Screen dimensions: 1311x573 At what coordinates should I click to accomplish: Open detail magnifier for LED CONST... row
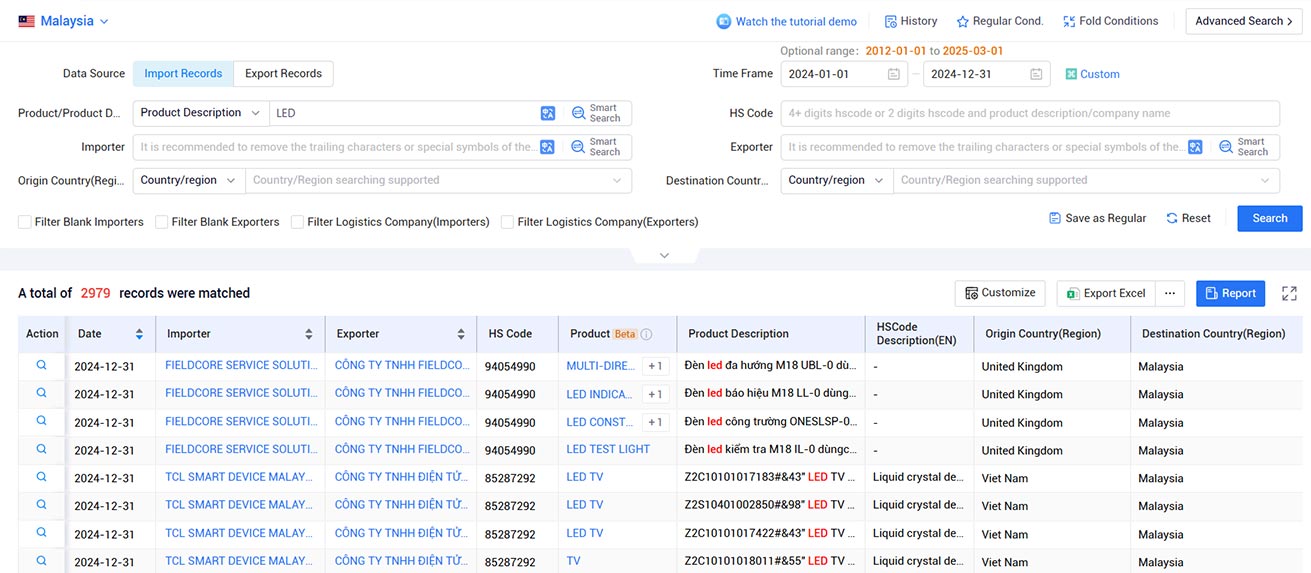42,421
